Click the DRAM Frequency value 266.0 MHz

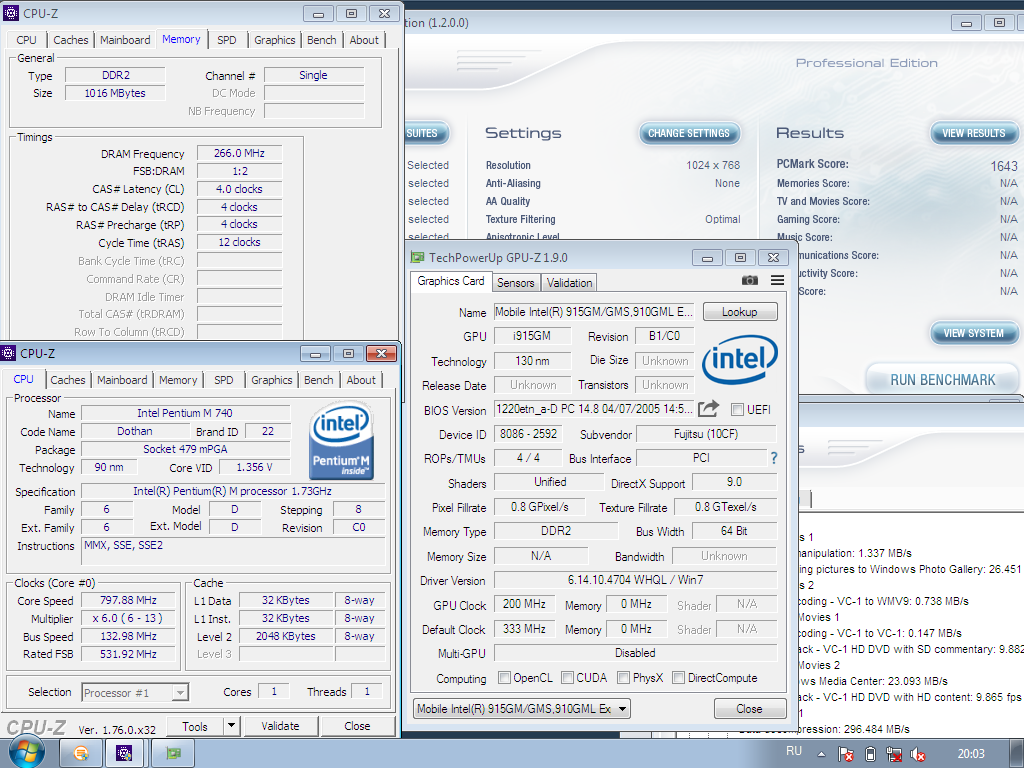240,153
